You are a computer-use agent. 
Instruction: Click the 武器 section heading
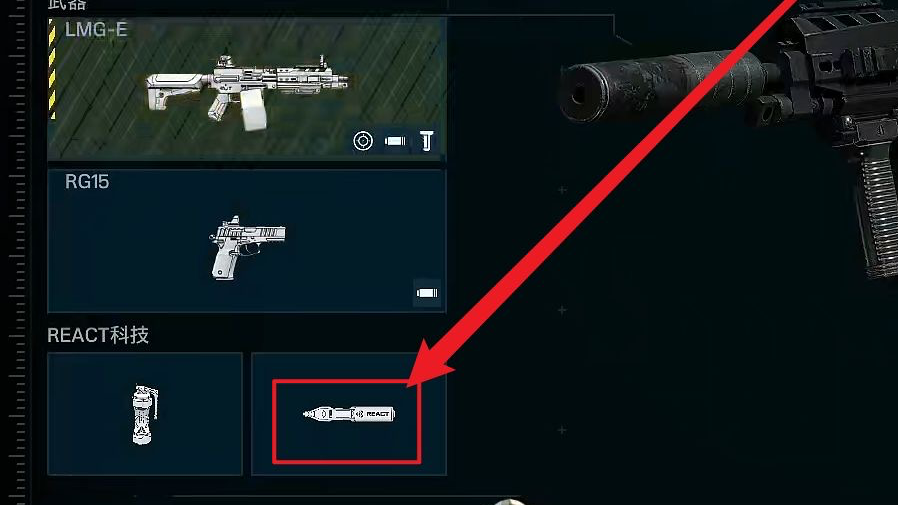click(66, 5)
